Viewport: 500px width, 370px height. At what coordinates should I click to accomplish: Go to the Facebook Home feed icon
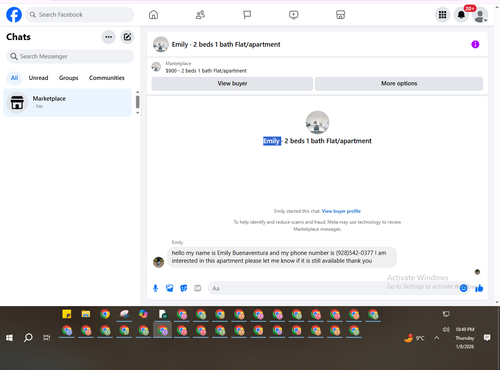coord(153,15)
